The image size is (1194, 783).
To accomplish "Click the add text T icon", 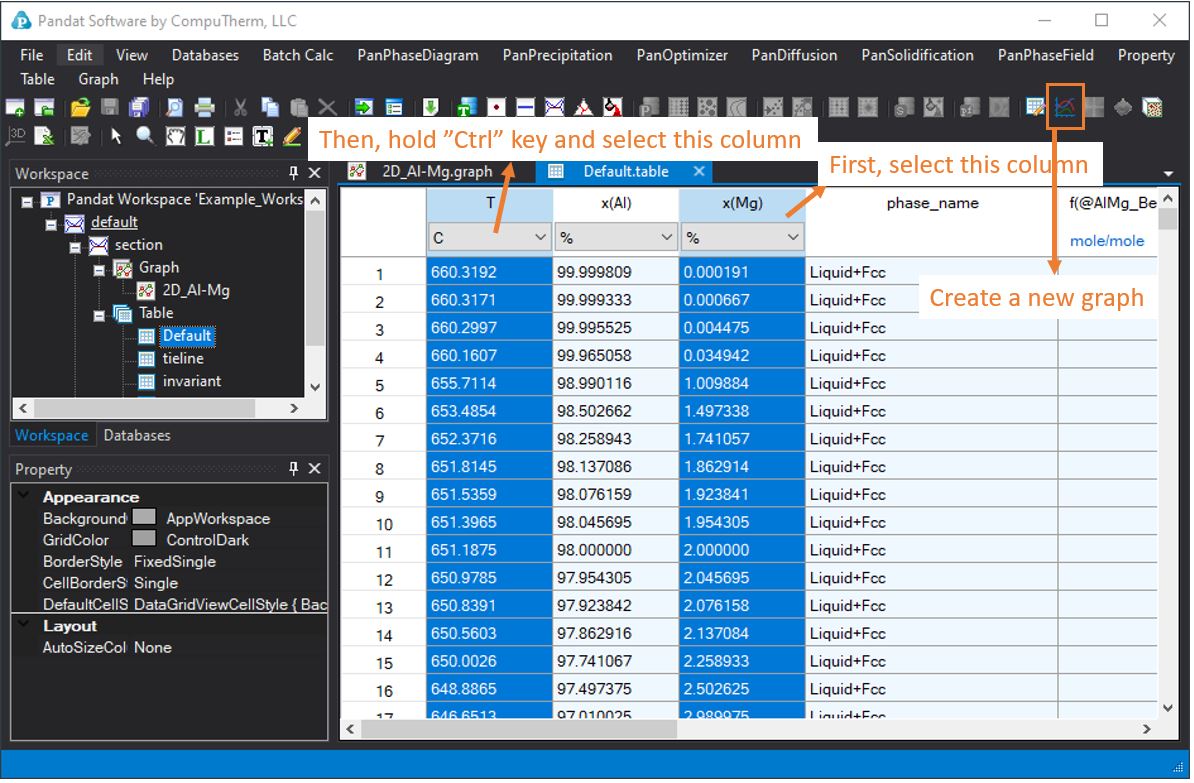I will (x=263, y=136).
